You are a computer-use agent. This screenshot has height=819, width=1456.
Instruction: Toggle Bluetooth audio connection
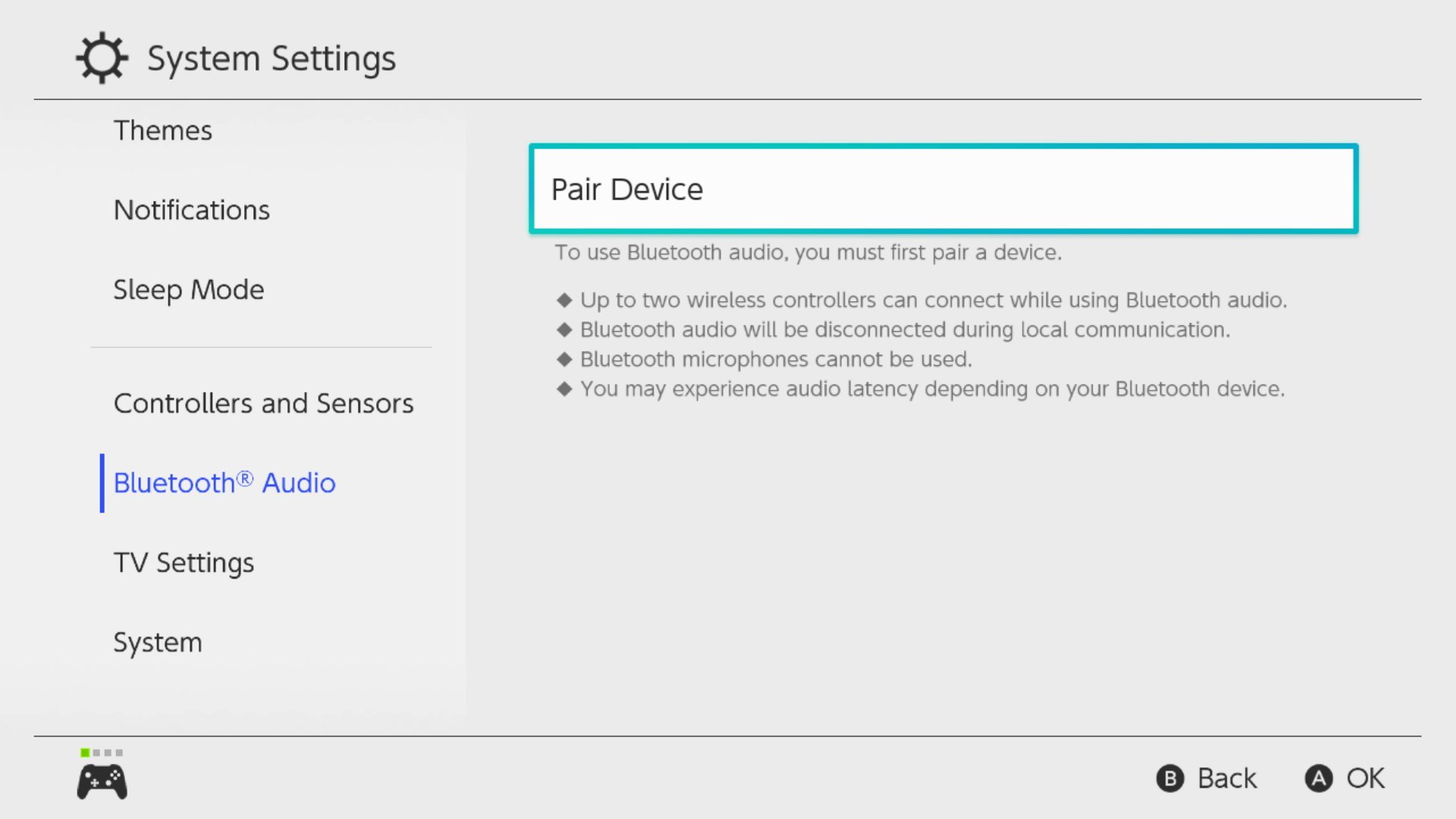[942, 188]
